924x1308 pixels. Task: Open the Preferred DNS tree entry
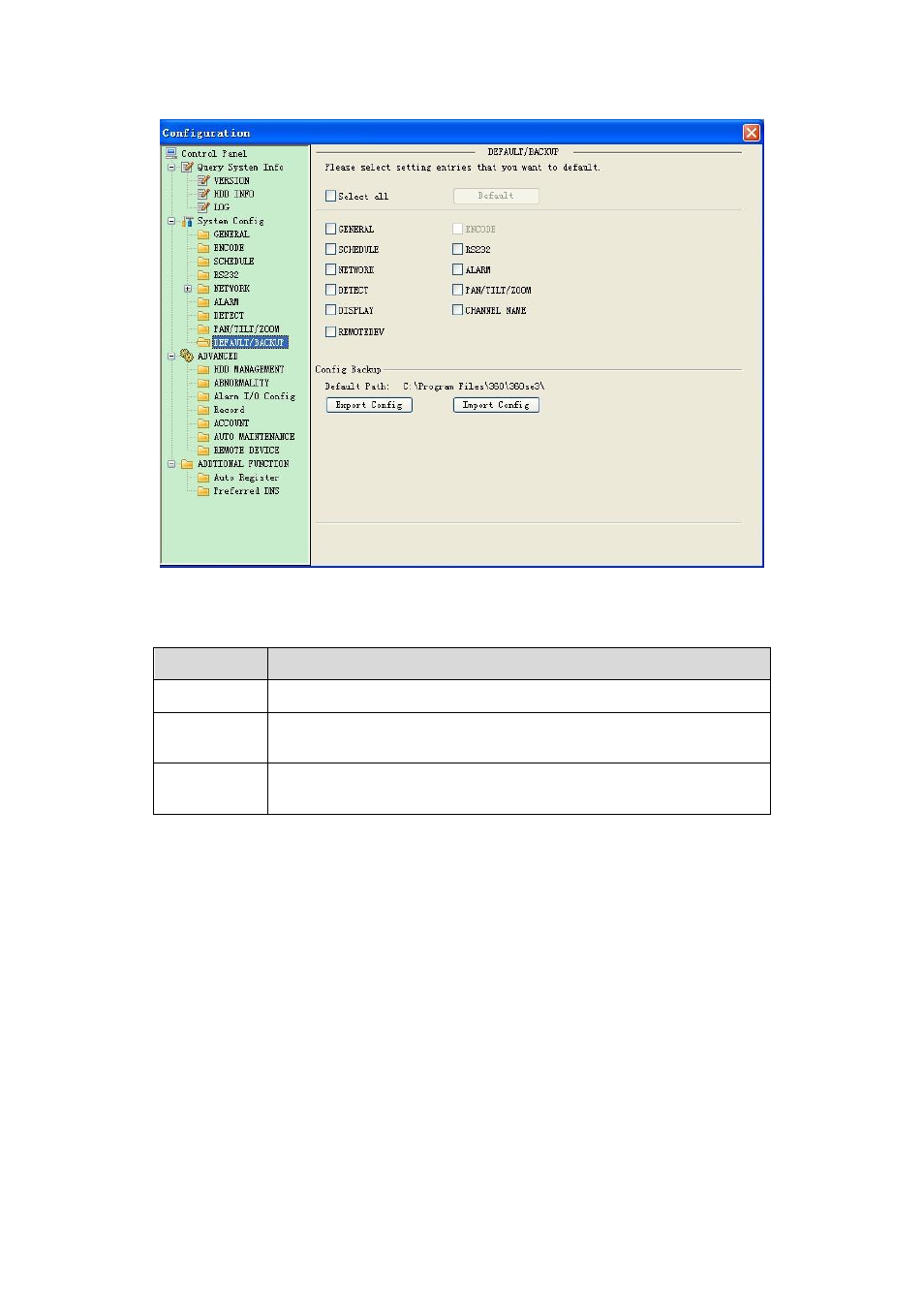pyautogui.click(x=246, y=491)
